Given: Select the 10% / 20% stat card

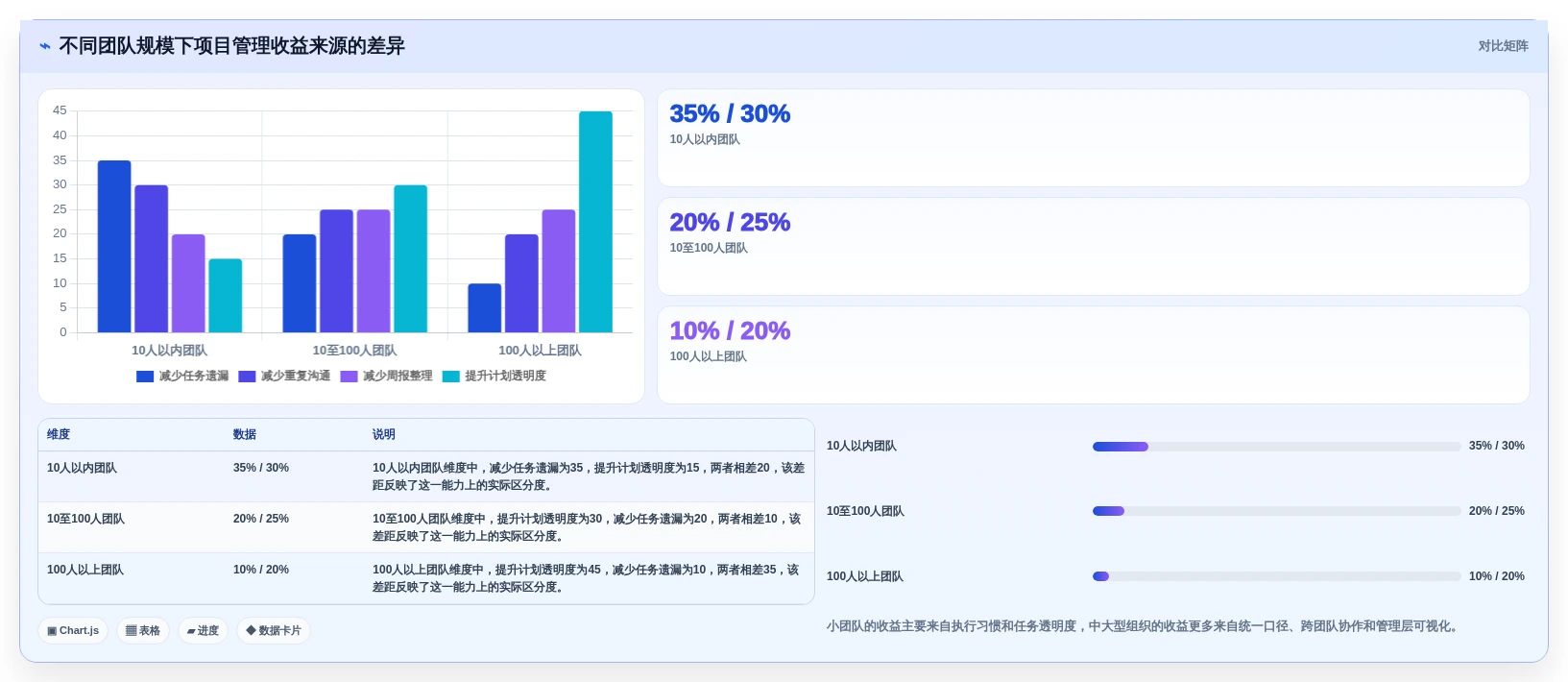Looking at the screenshot, I should 1093,355.
